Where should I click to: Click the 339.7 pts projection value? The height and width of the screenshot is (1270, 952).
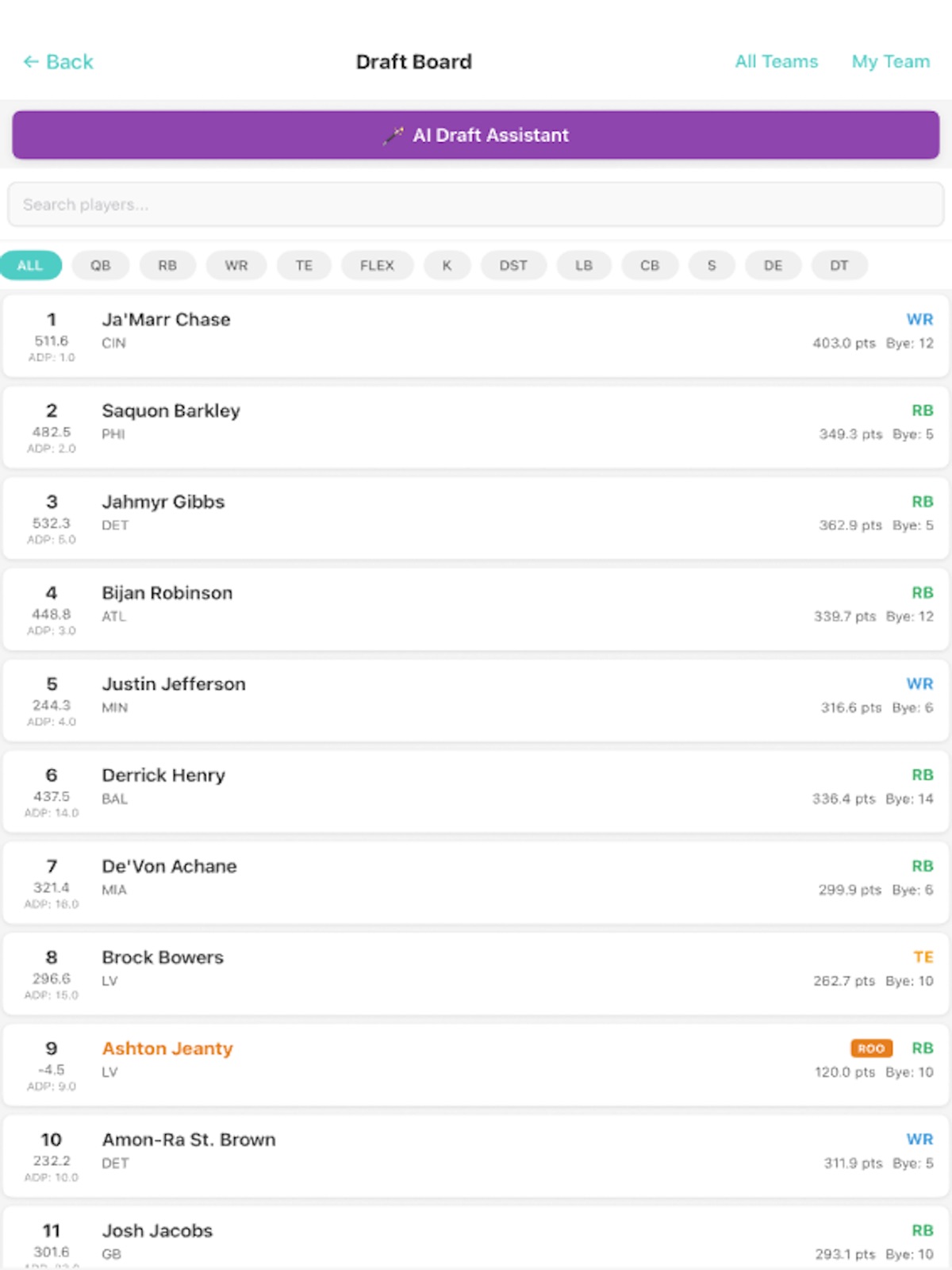(x=845, y=616)
